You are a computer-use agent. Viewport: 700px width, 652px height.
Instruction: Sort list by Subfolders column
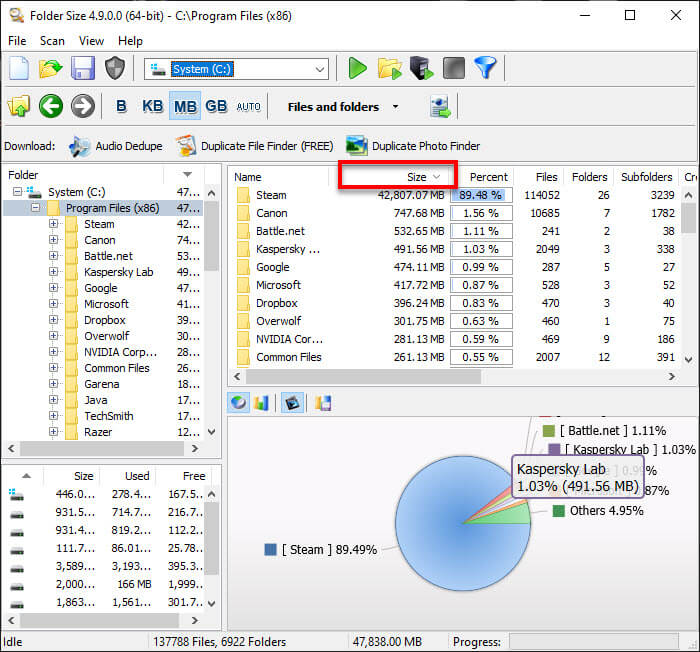646,177
